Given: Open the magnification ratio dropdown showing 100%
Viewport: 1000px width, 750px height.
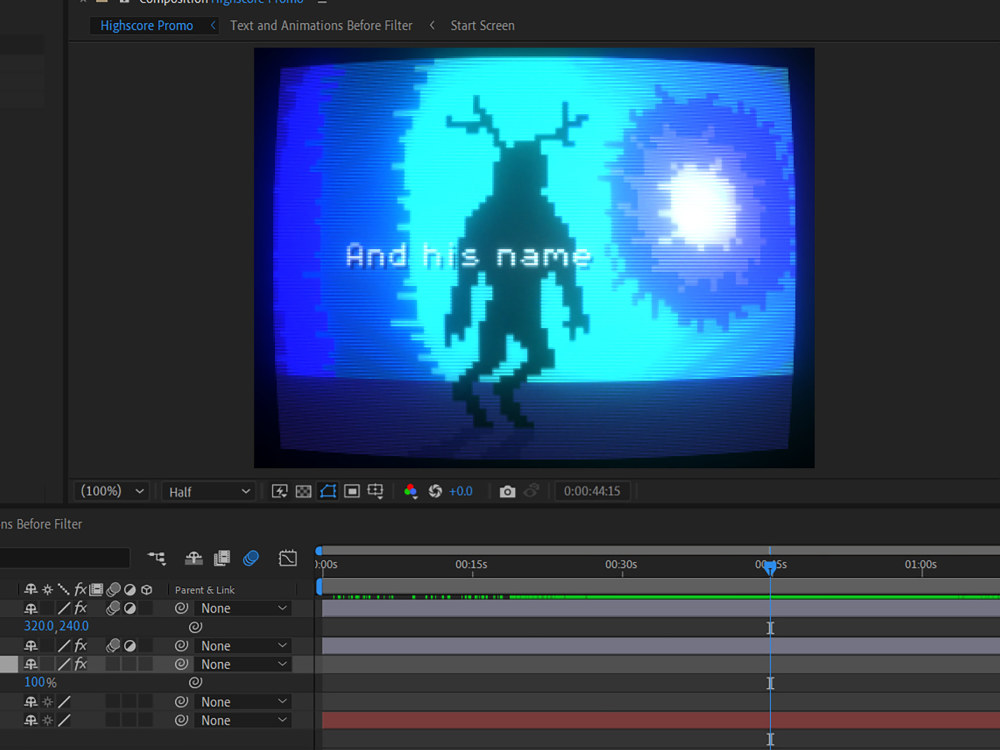Looking at the screenshot, I should click(x=111, y=491).
